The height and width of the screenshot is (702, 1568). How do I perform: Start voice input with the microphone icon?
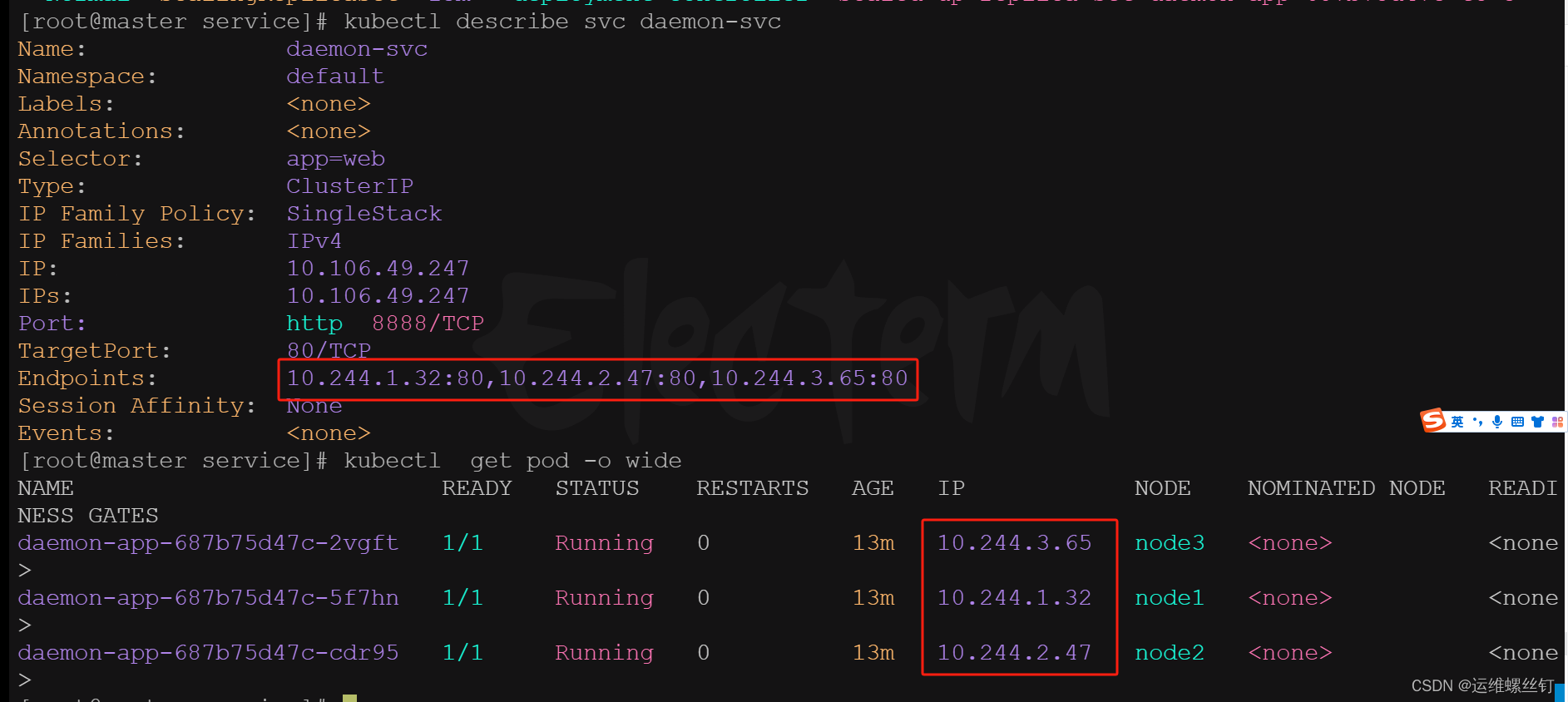click(1497, 422)
